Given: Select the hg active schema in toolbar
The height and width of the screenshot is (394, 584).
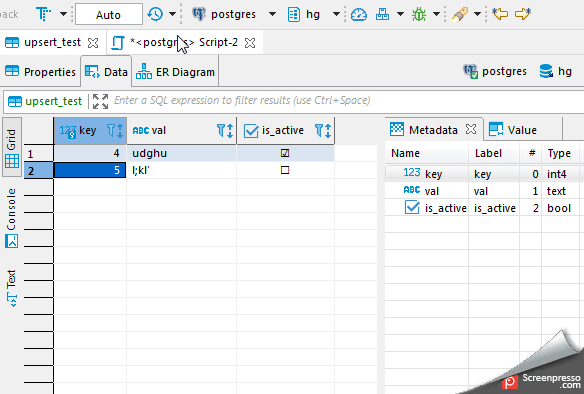Looking at the screenshot, I should pyautogui.click(x=304, y=15).
